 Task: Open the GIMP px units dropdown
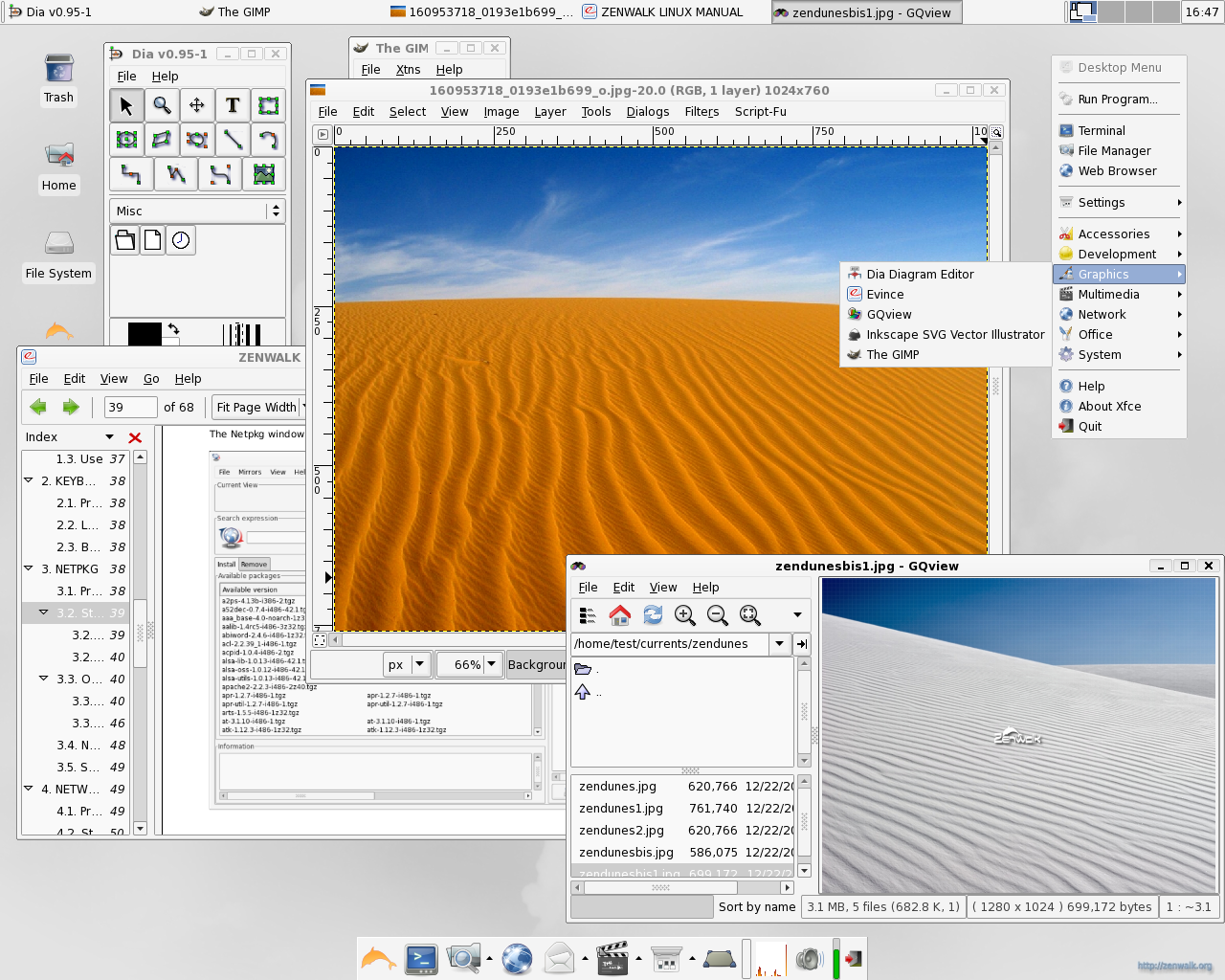pyautogui.click(x=419, y=664)
